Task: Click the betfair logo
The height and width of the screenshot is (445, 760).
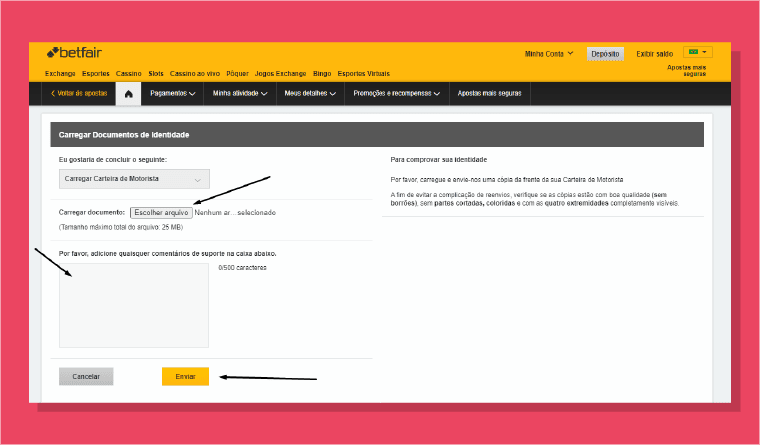Action: click(74, 52)
